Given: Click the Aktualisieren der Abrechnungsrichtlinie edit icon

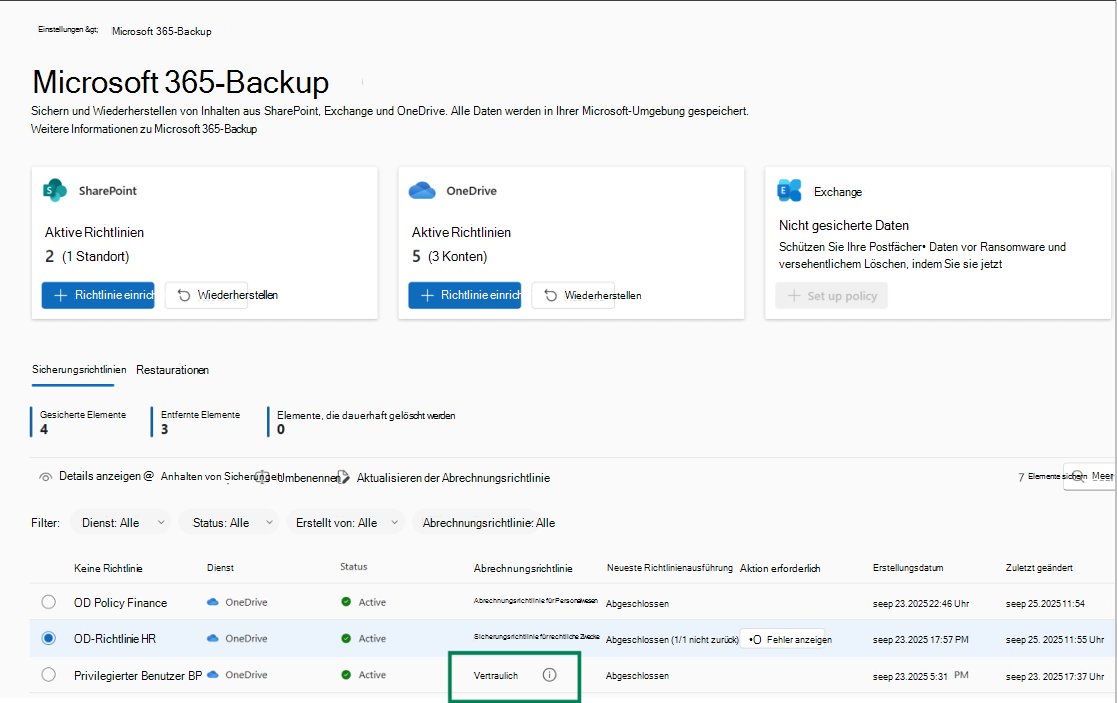Looking at the screenshot, I should click(343, 477).
